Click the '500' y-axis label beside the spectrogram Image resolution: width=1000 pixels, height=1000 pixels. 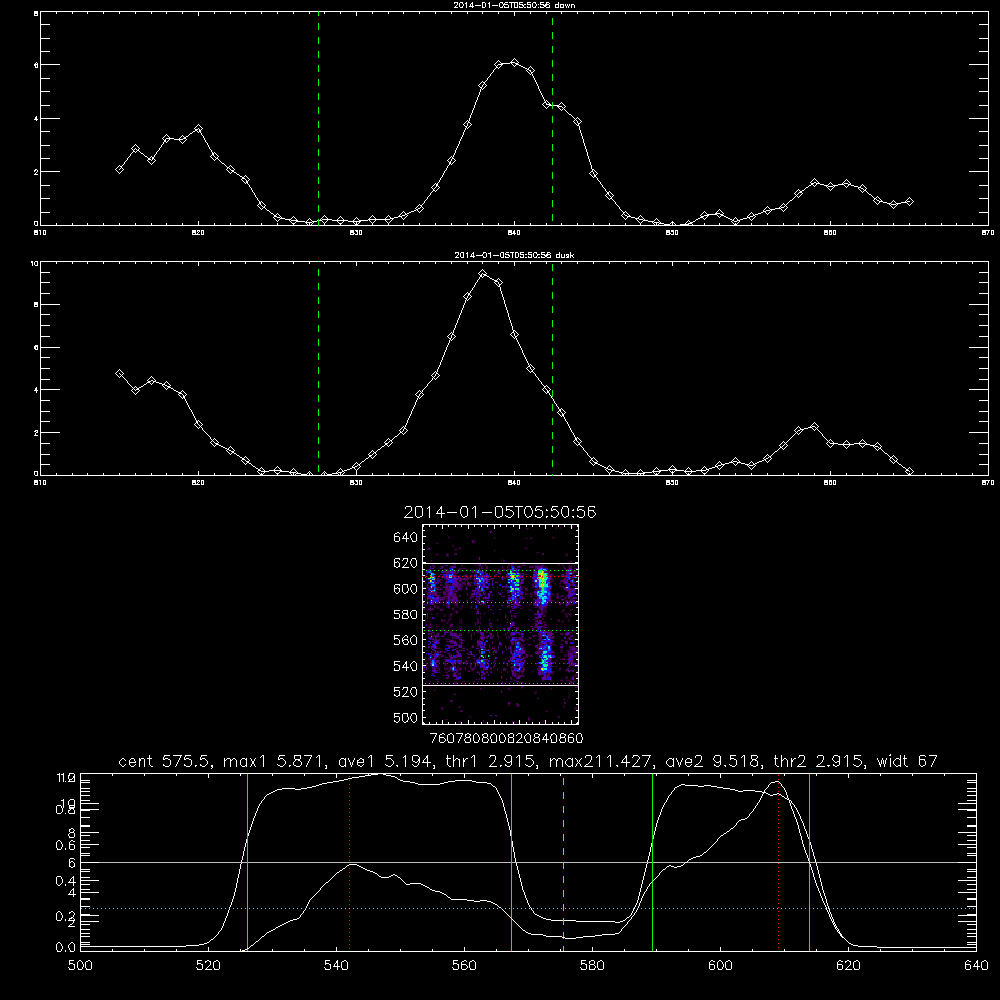406,717
